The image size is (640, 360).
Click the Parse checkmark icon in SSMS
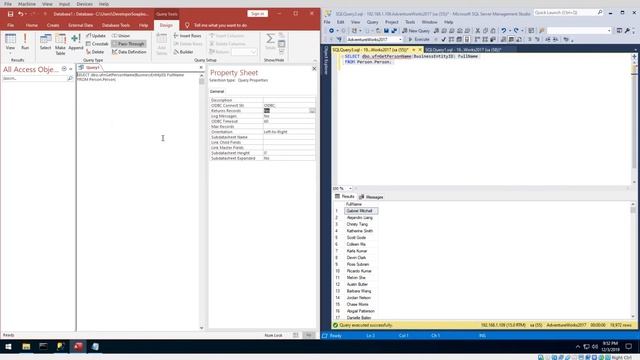tap(444, 40)
